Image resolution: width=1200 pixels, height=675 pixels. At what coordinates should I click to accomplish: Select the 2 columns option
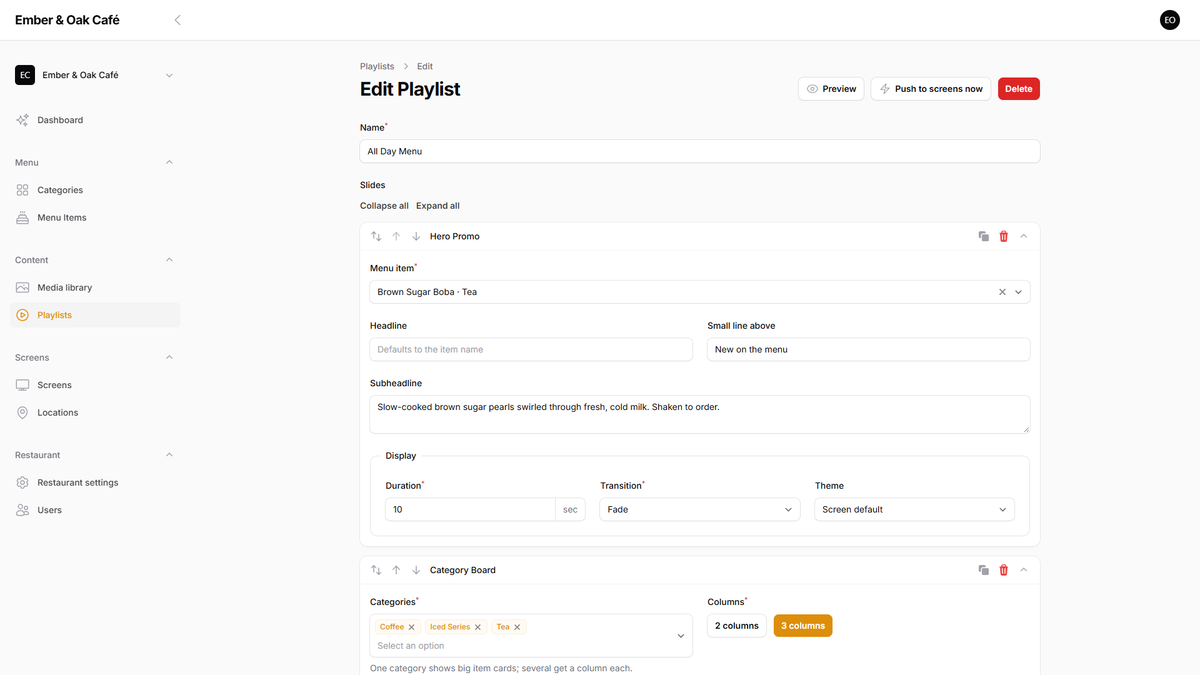(x=737, y=626)
